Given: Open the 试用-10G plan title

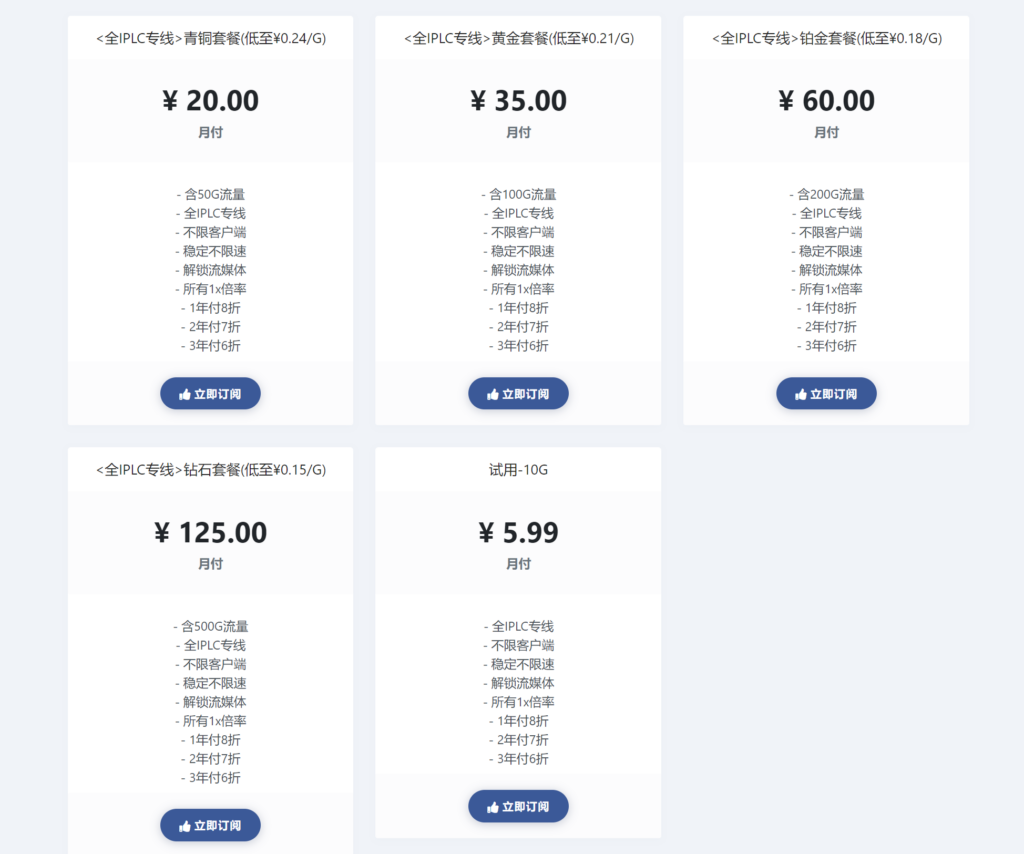Looking at the screenshot, I should 519,470.
